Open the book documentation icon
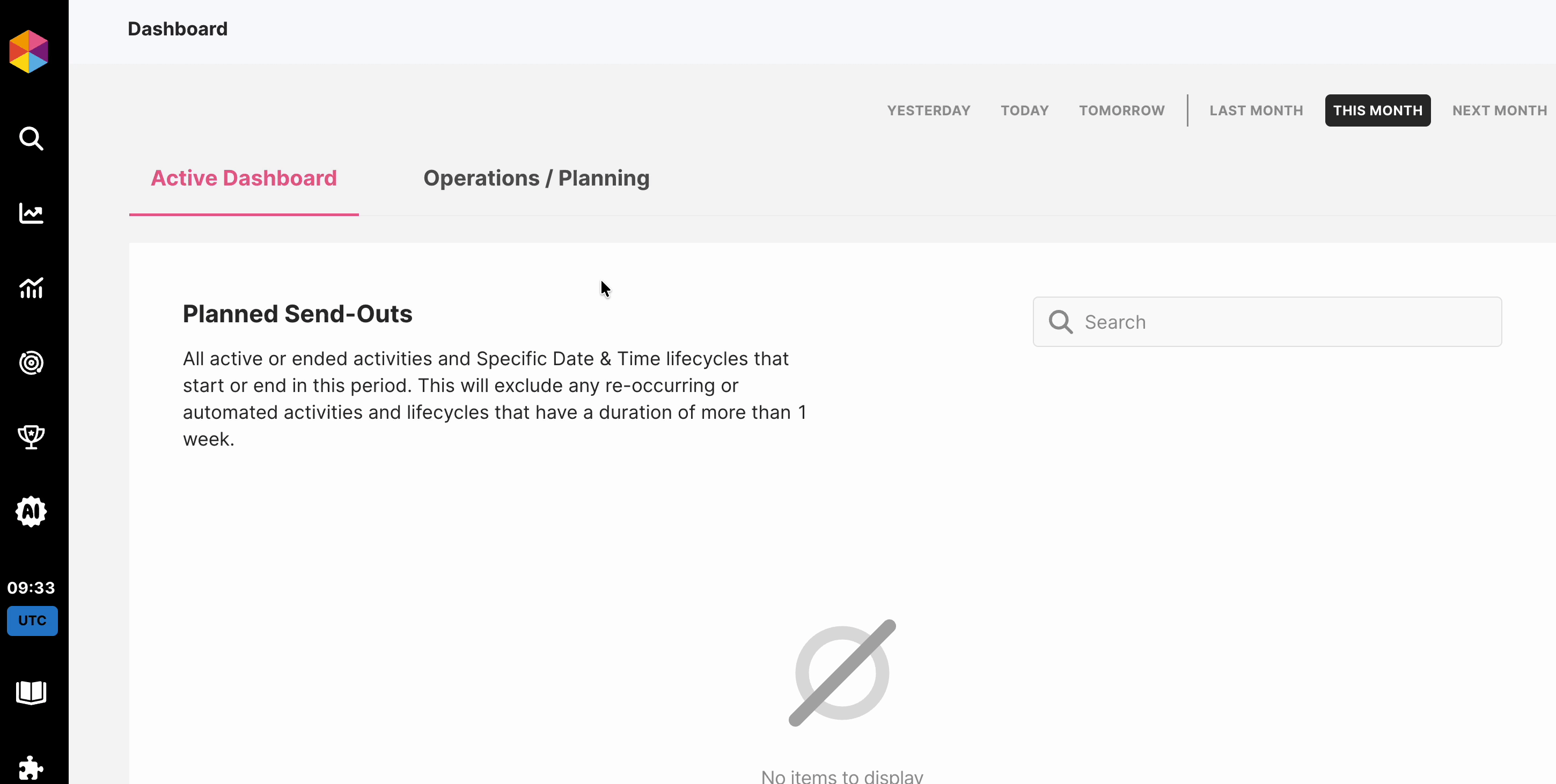 (31, 692)
